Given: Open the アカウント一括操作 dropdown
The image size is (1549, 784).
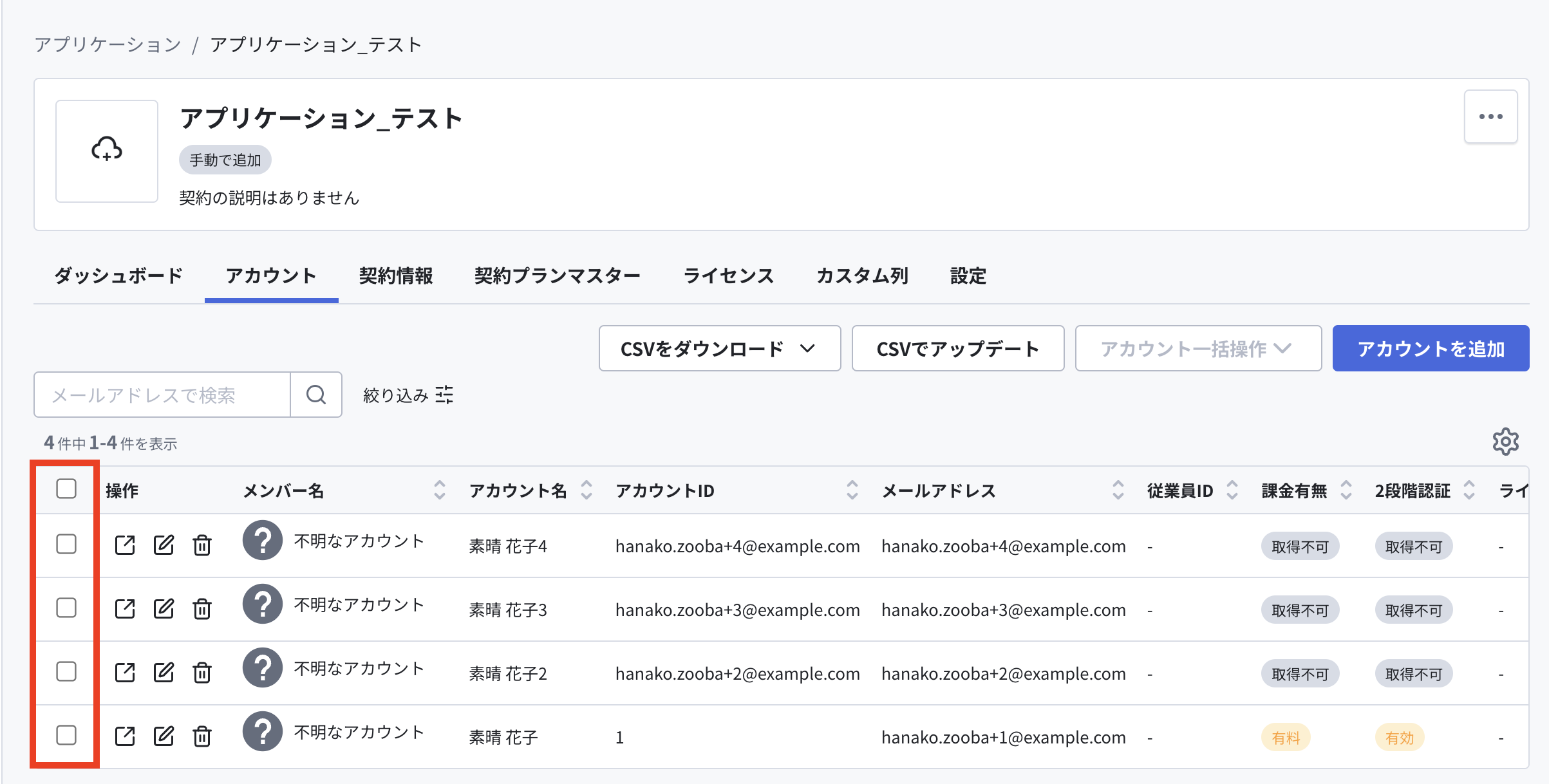Looking at the screenshot, I should click(x=1198, y=348).
